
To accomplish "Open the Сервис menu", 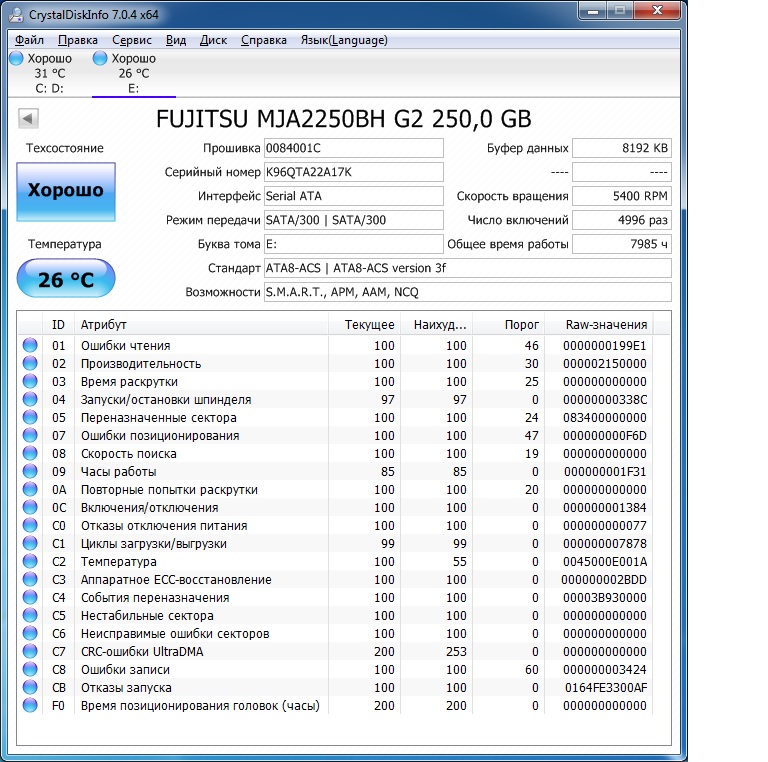I will (132, 40).
